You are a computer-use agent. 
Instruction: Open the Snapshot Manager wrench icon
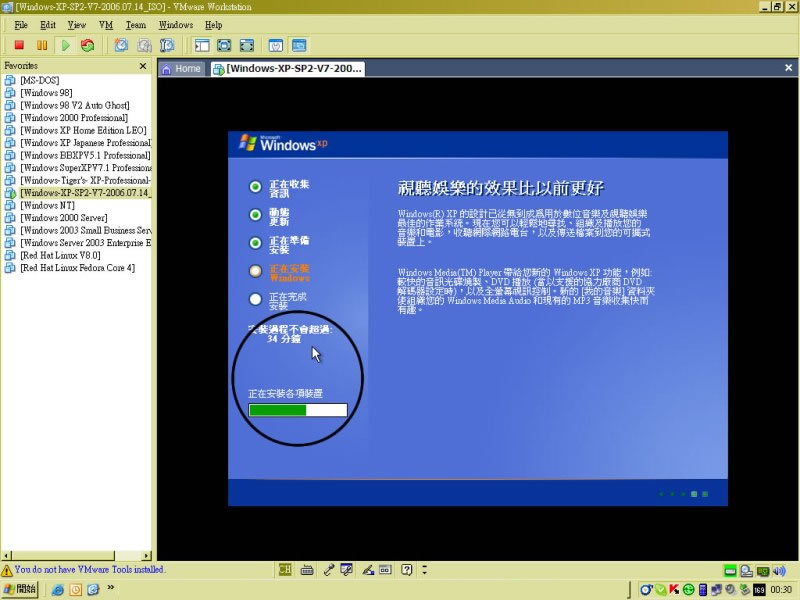coord(167,45)
